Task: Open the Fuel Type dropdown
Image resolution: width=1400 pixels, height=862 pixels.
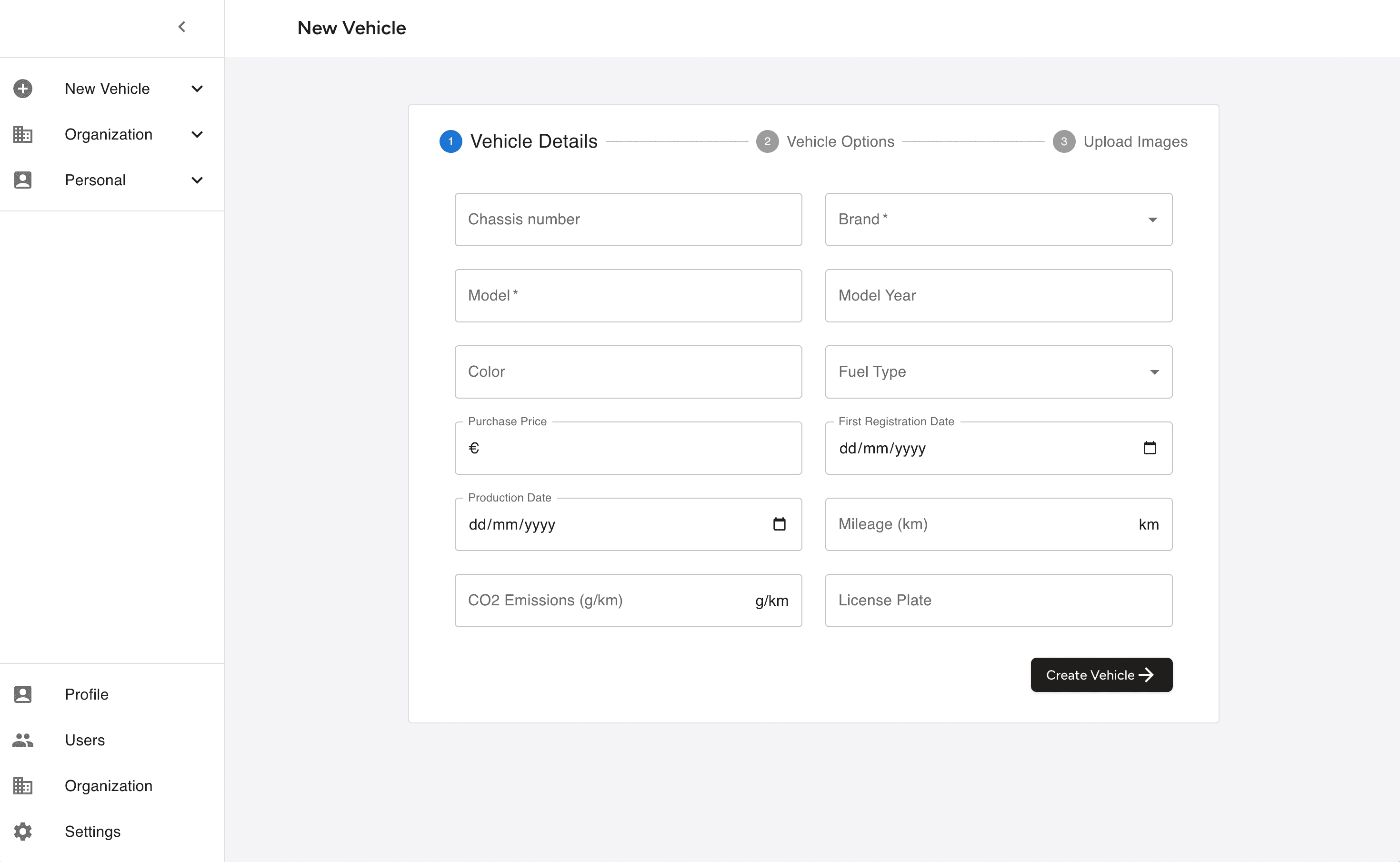Action: [998, 372]
